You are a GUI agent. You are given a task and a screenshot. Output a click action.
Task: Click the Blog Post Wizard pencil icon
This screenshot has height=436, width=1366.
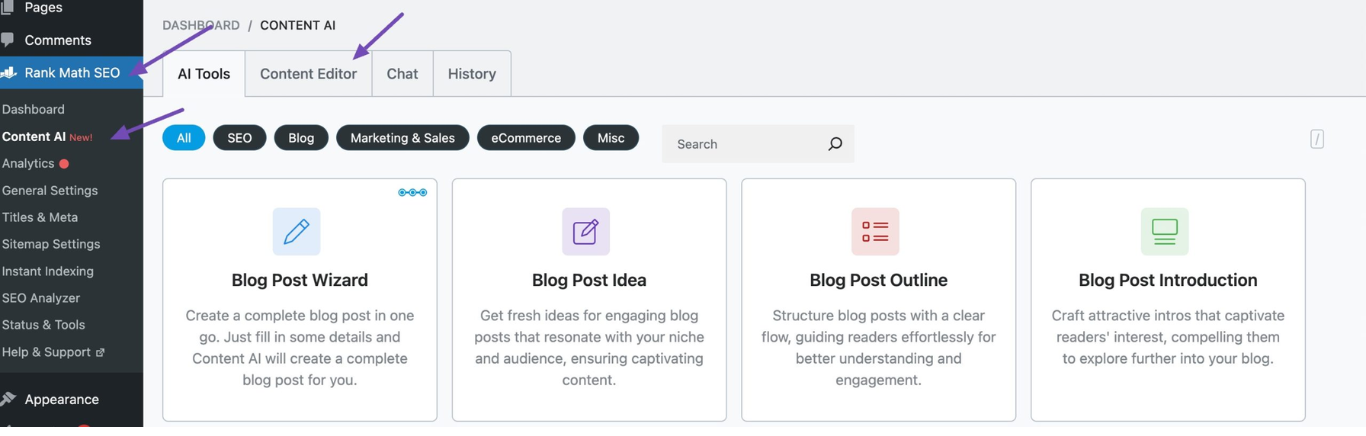[x=296, y=232]
